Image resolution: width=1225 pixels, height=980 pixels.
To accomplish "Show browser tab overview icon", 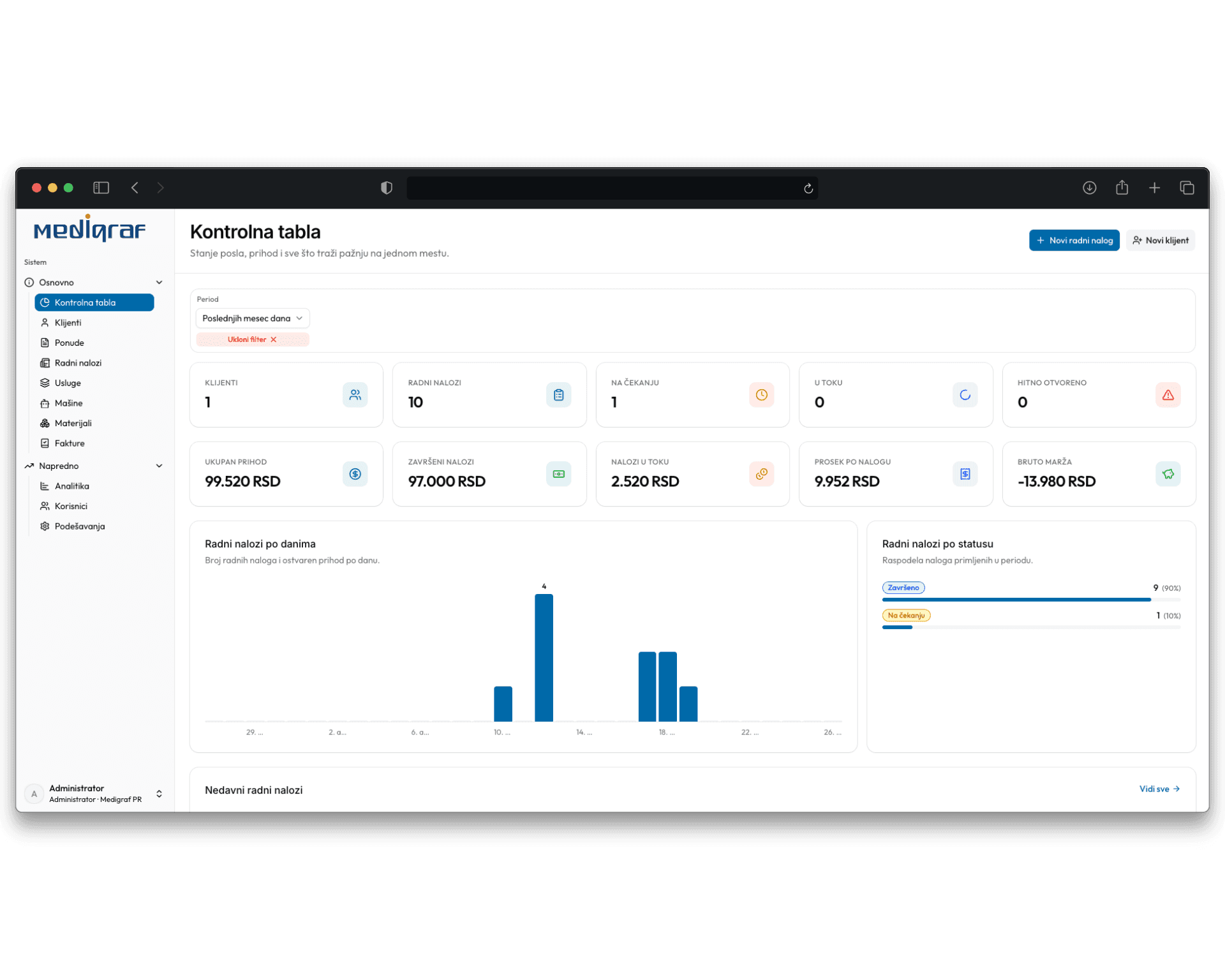I will click(1187, 188).
